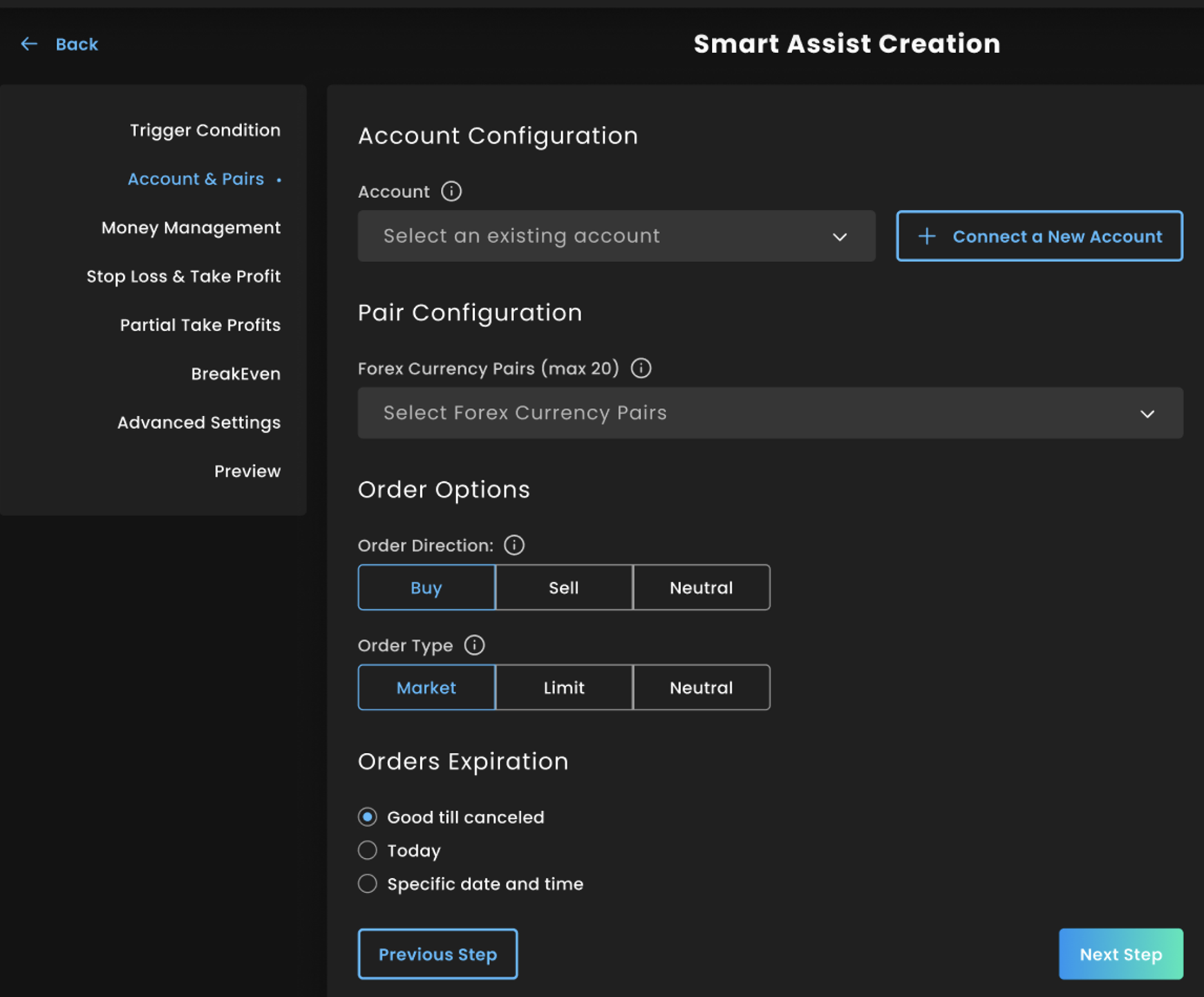
Task: Select Good till canceled expiration
Action: pyautogui.click(x=368, y=817)
